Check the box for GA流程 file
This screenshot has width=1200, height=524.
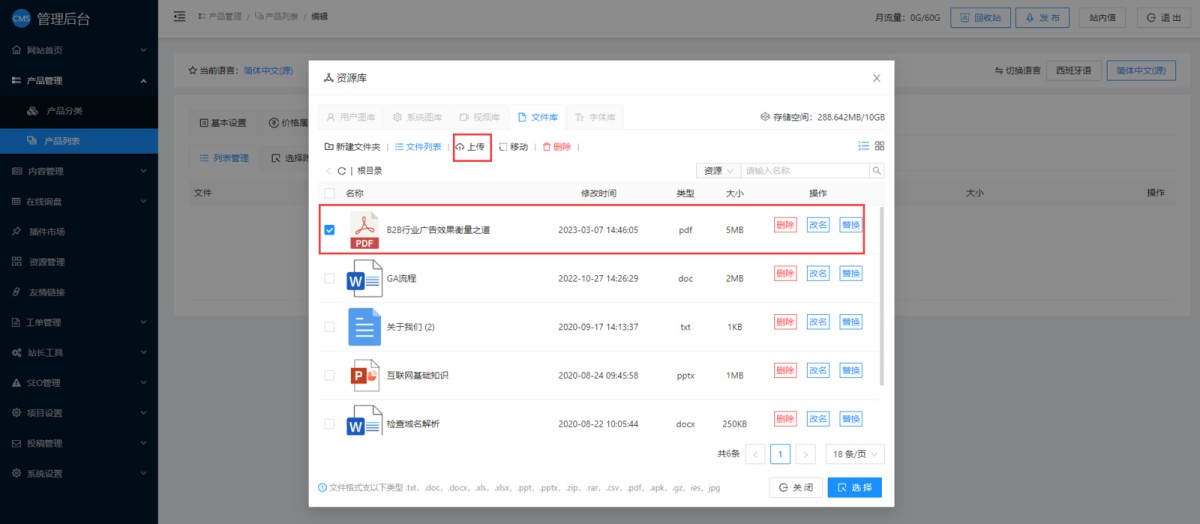[x=329, y=279]
